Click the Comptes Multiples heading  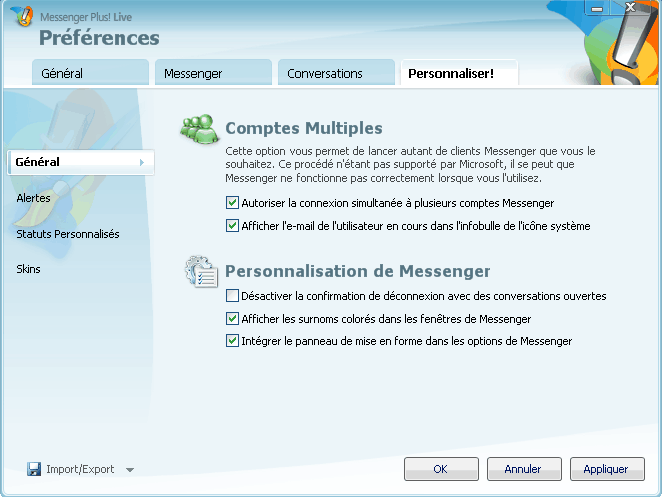pos(304,128)
